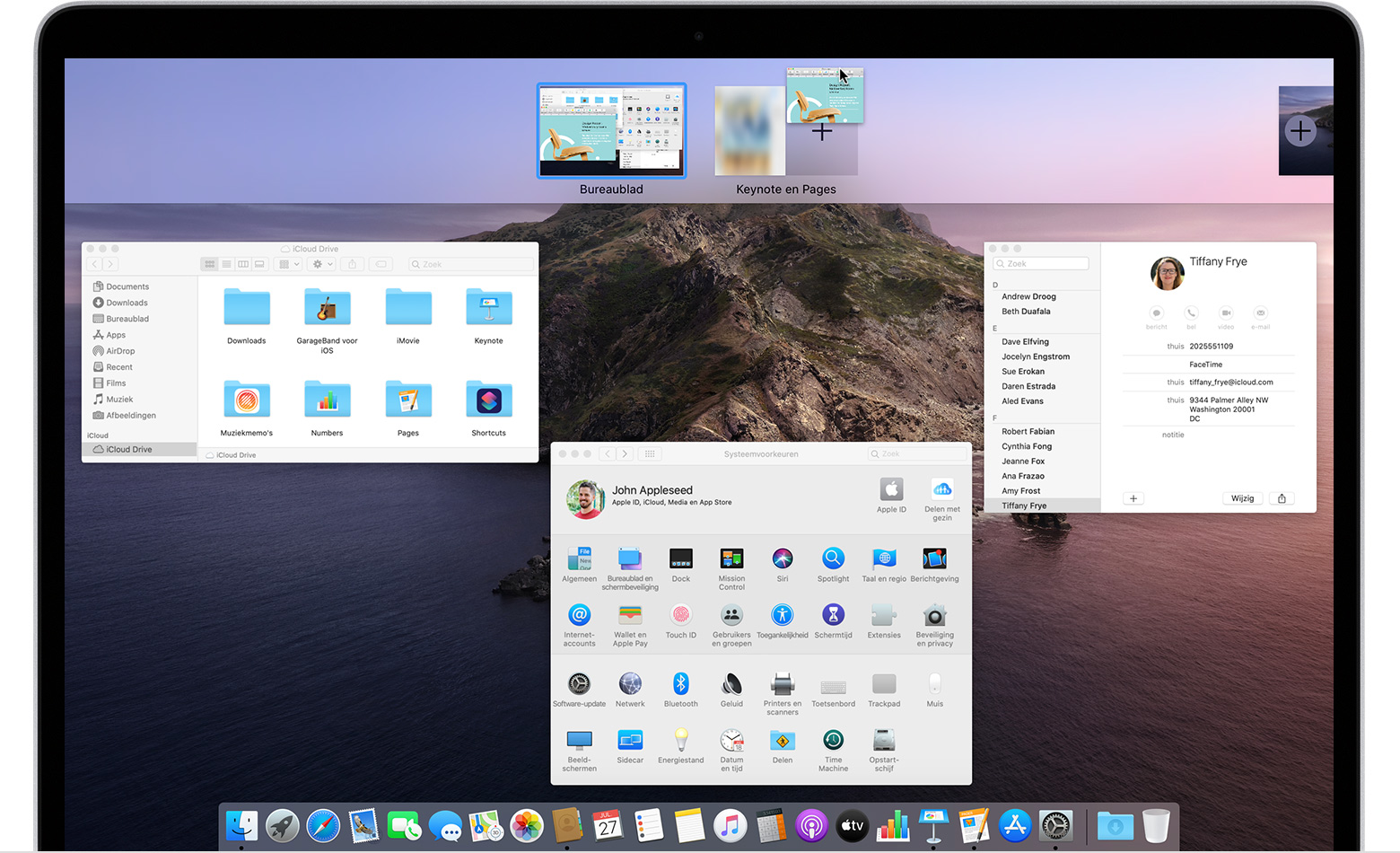Screen dimensions: 1400x853
Task: Click the Apple ID icon
Action: pos(891,490)
